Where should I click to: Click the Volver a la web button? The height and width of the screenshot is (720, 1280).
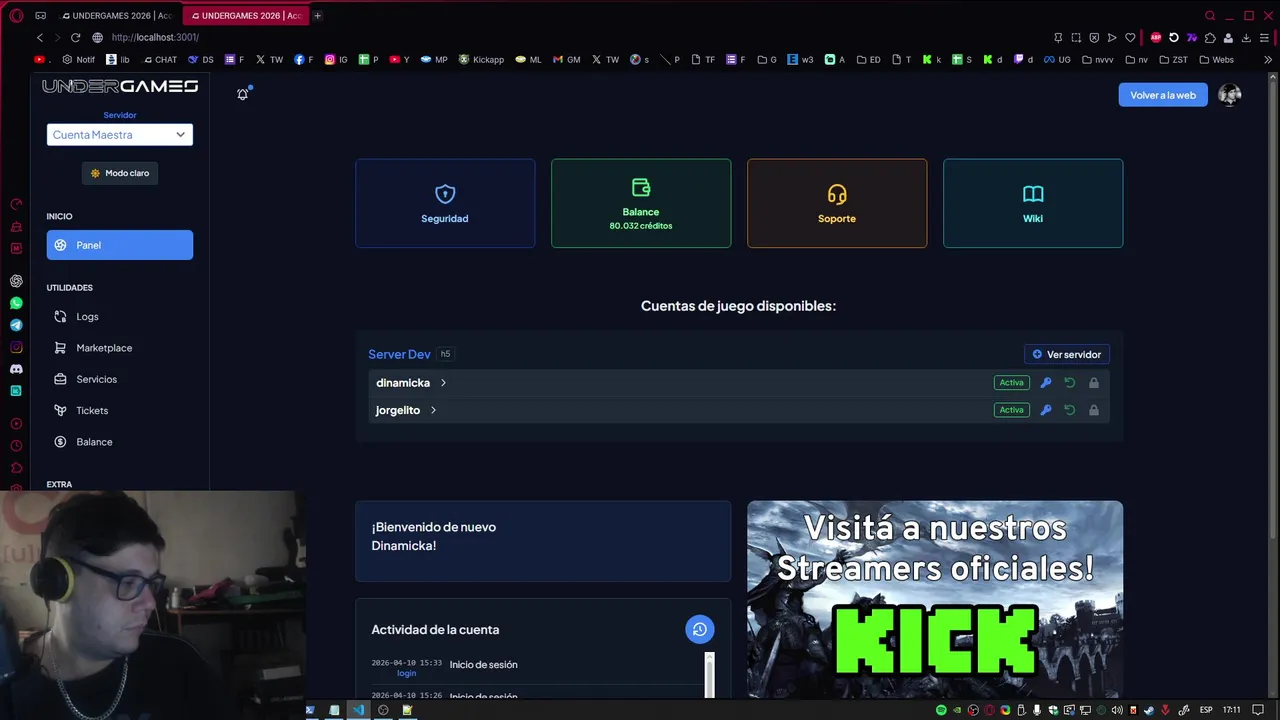pyautogui.click(x=1163, y=95)
